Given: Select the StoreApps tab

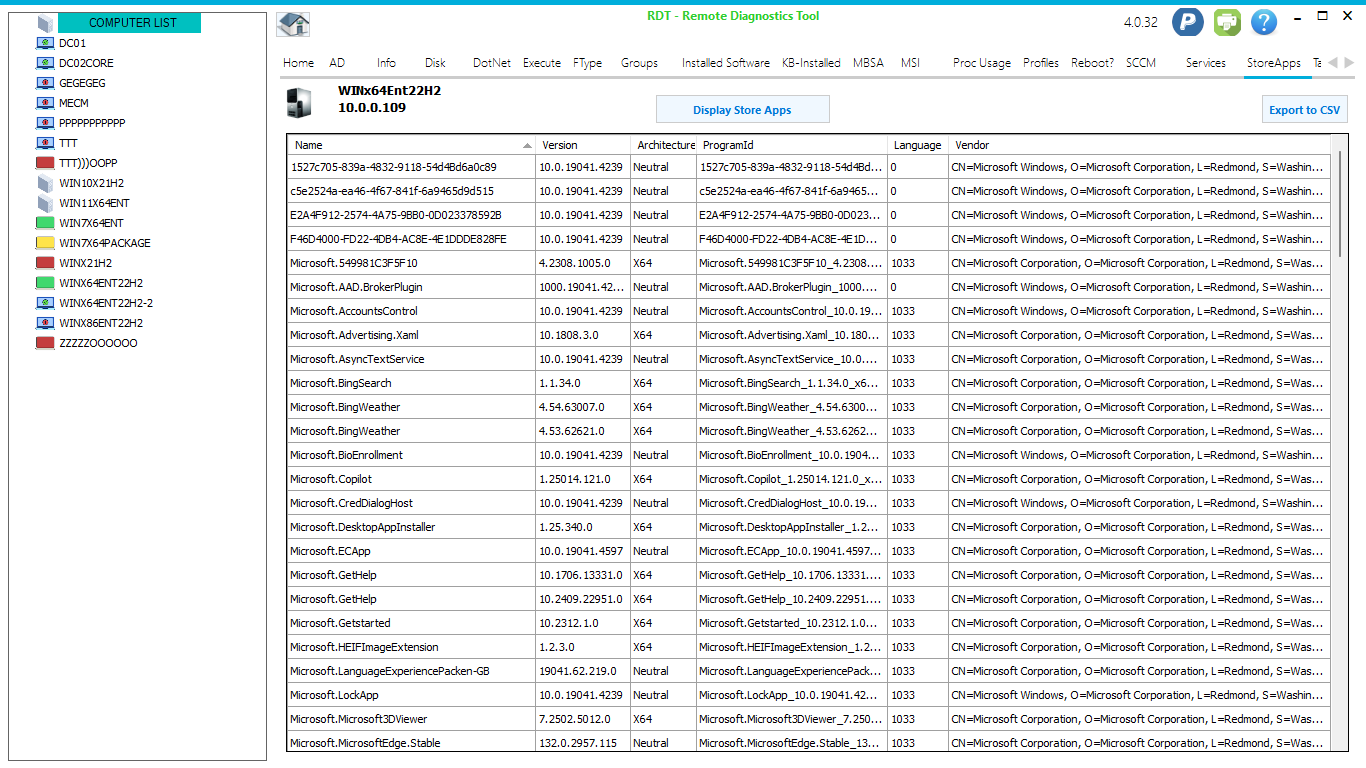Looking at the screenshot, I should tap(1274, 62).
